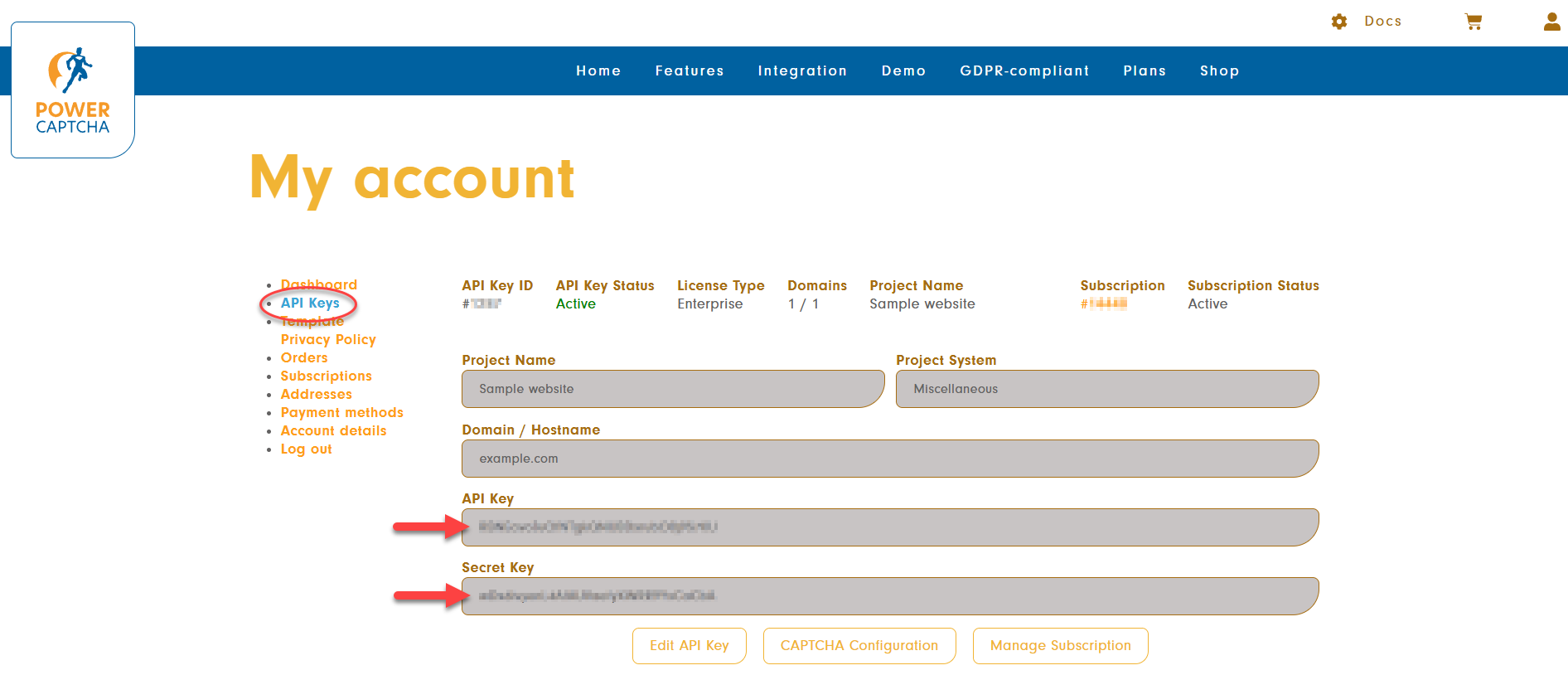Open the GDPR-compliant page

[x=1024, y=71]
